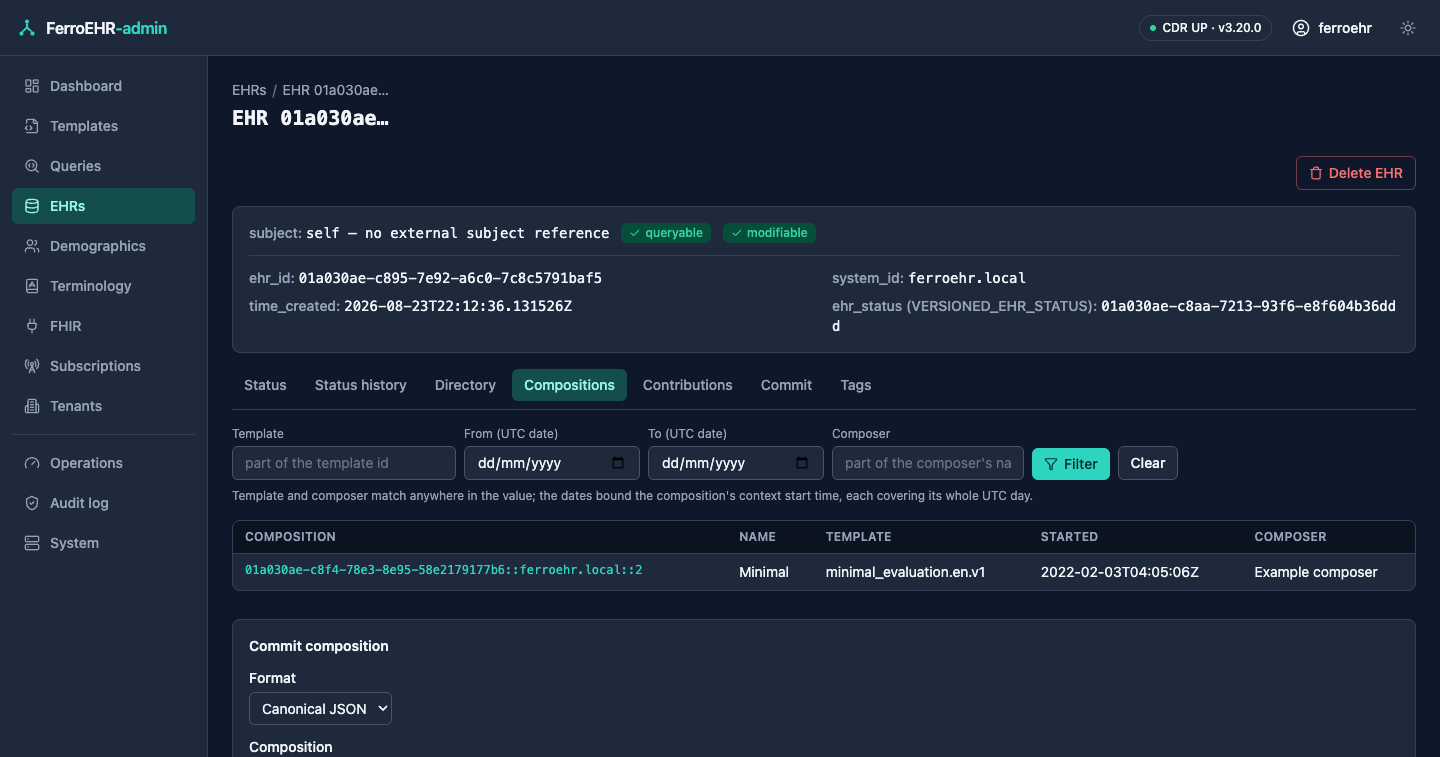The height and width of the screenshot is (757, 1440).
Task: Open the Status history tab
Action: point(361,385)
